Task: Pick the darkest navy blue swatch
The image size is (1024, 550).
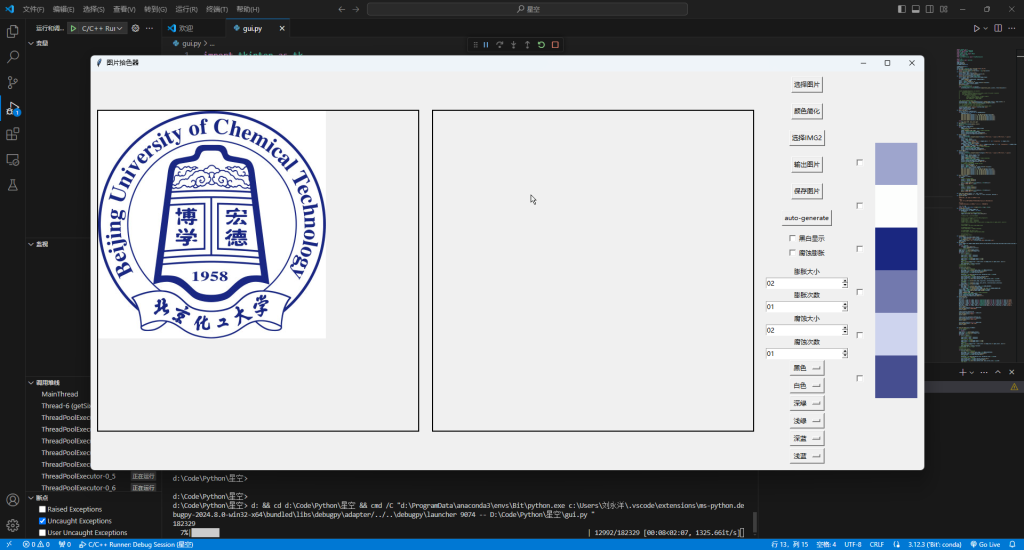Action: click(895, 248)
